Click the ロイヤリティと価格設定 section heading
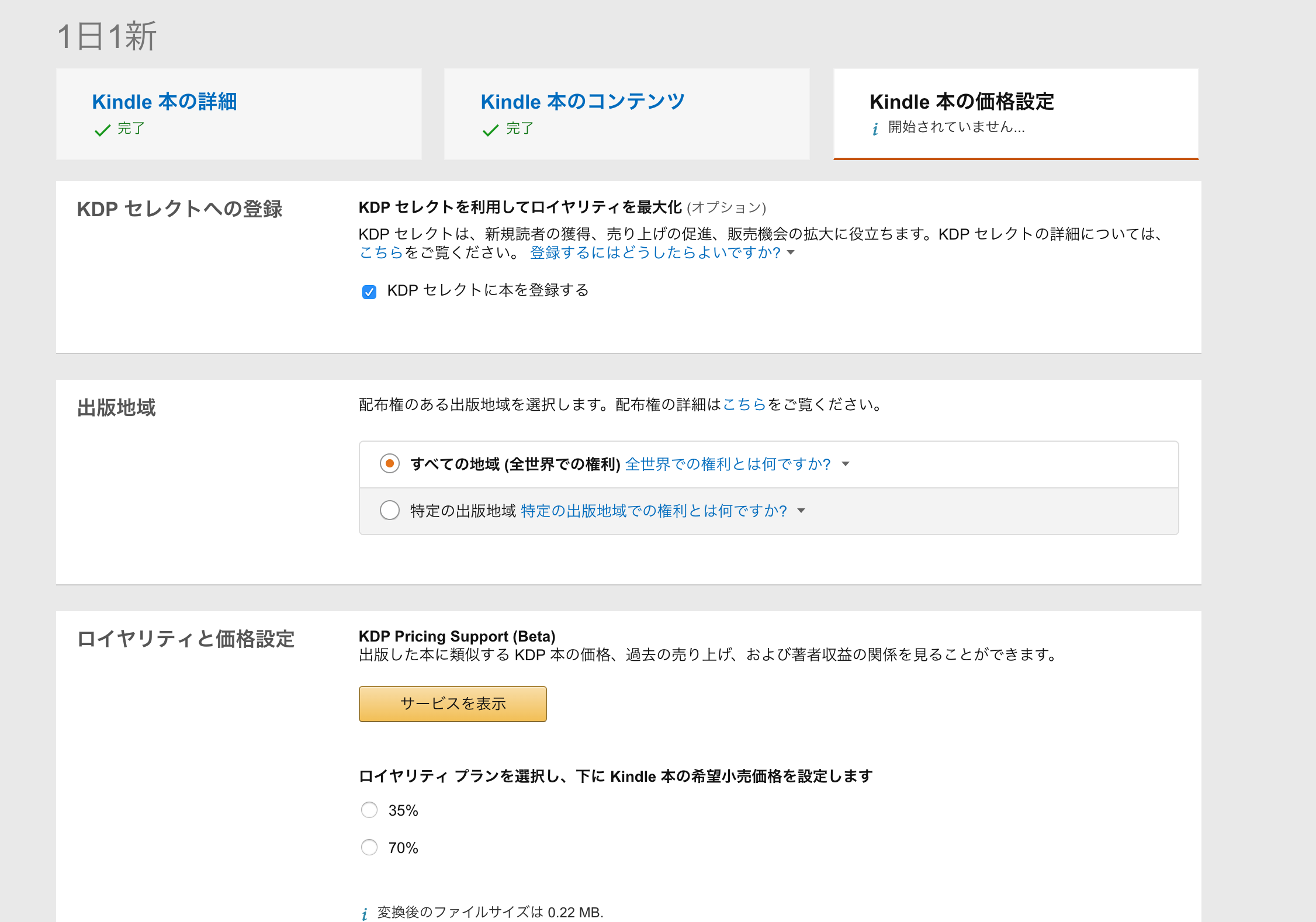1316x922 pixels. [185, 639]
